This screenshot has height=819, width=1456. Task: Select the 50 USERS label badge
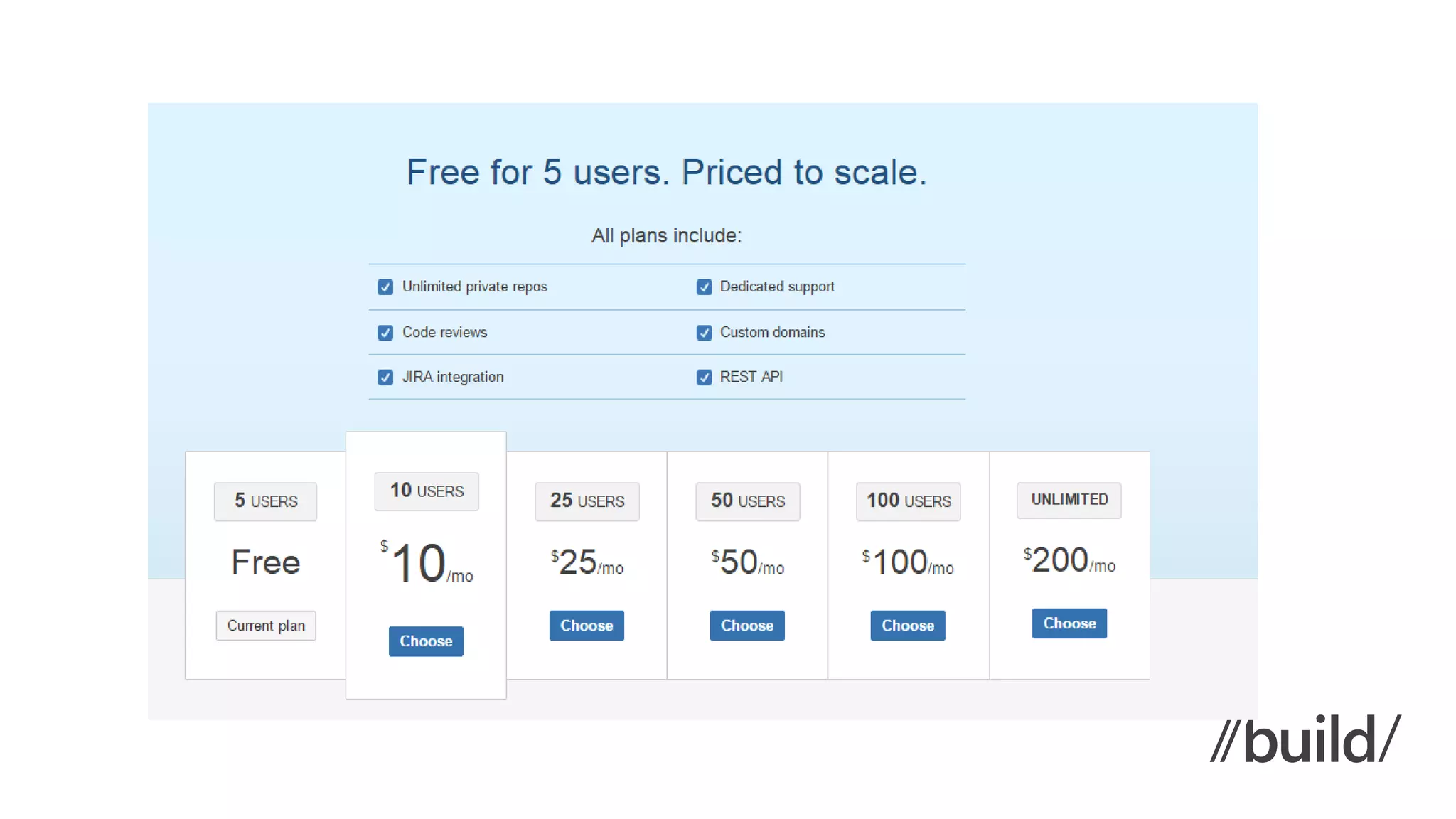coord(748,502)
